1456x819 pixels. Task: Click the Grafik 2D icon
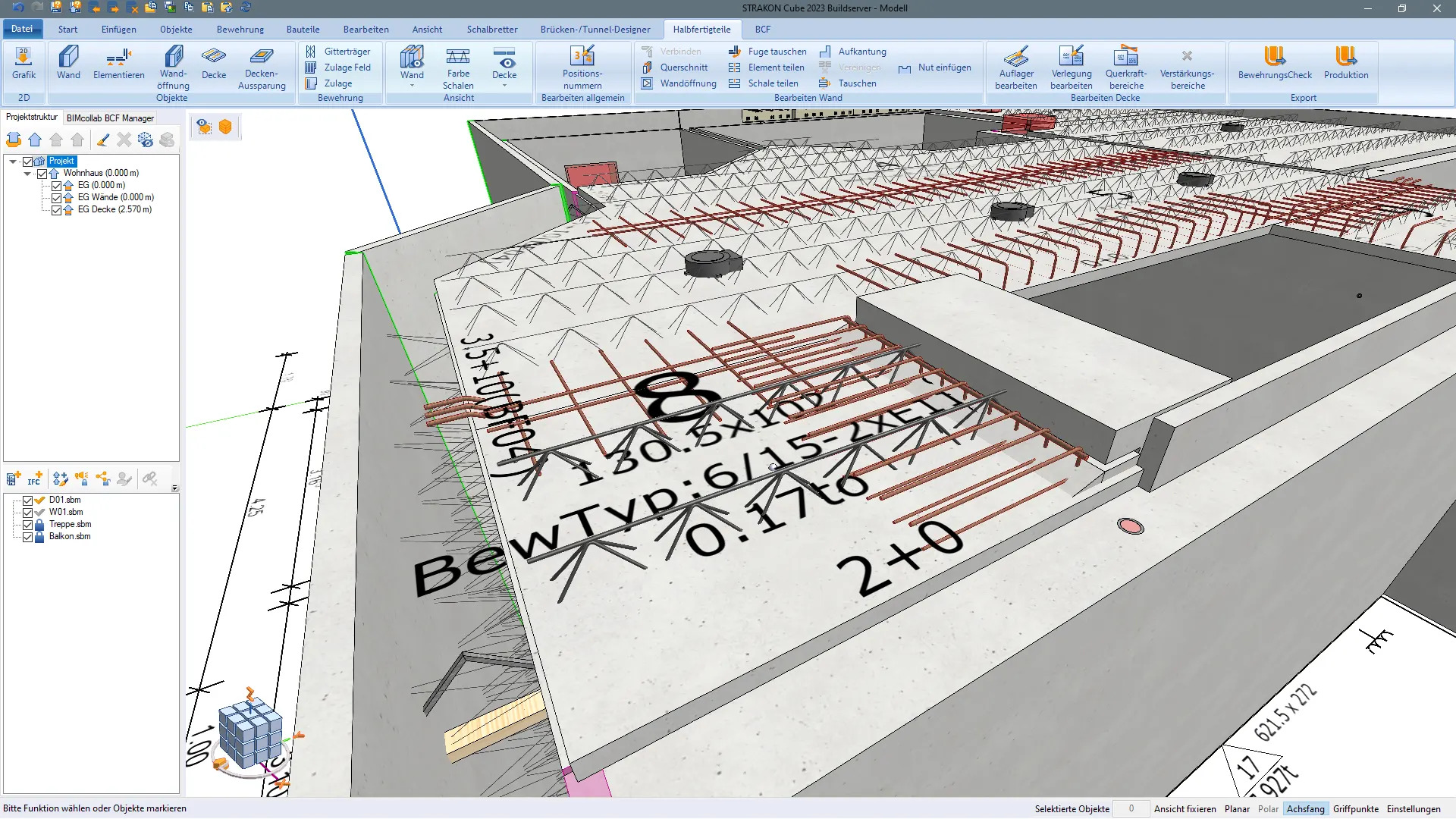click(24, 57)
